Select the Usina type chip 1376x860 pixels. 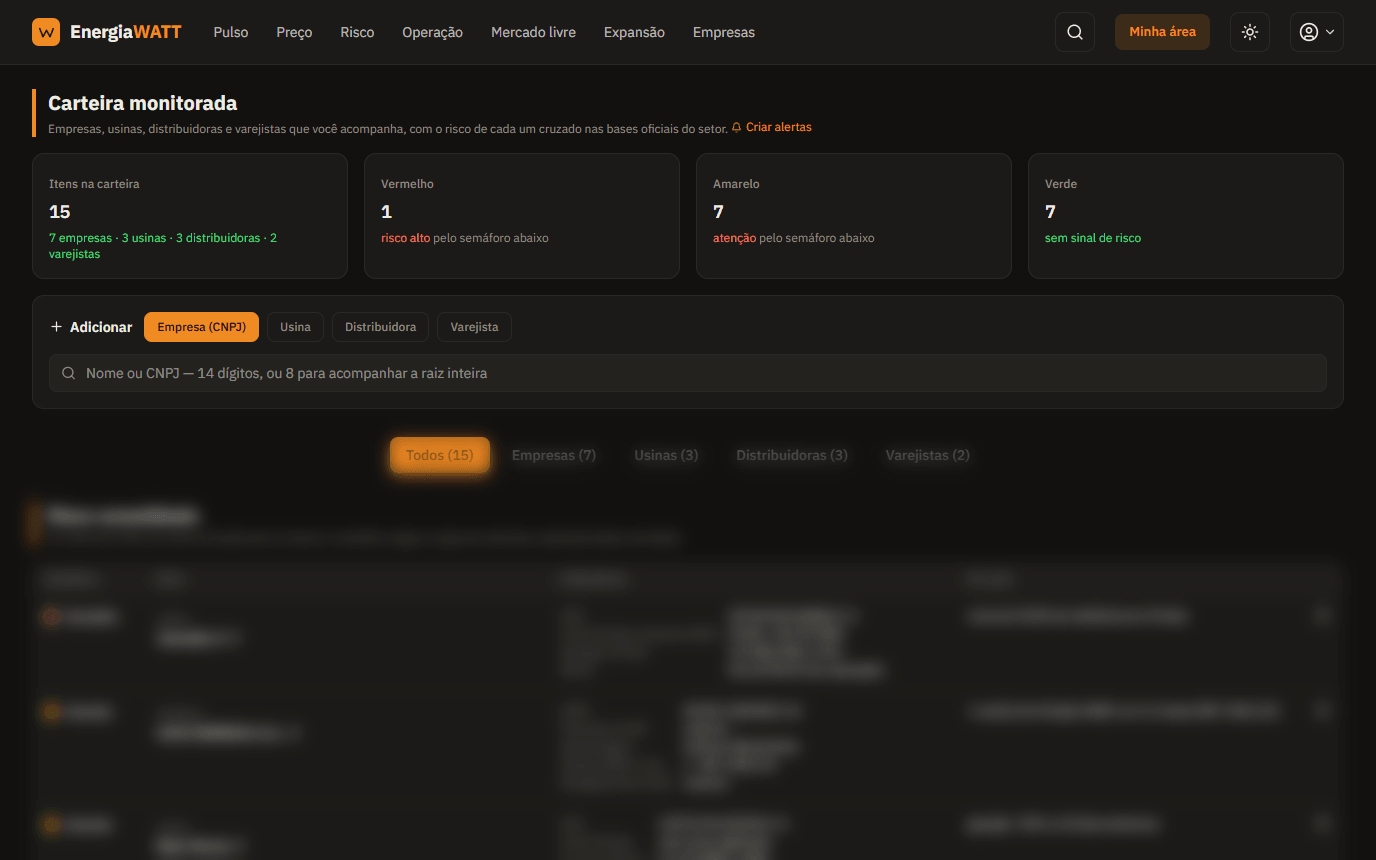pos(295,327)
